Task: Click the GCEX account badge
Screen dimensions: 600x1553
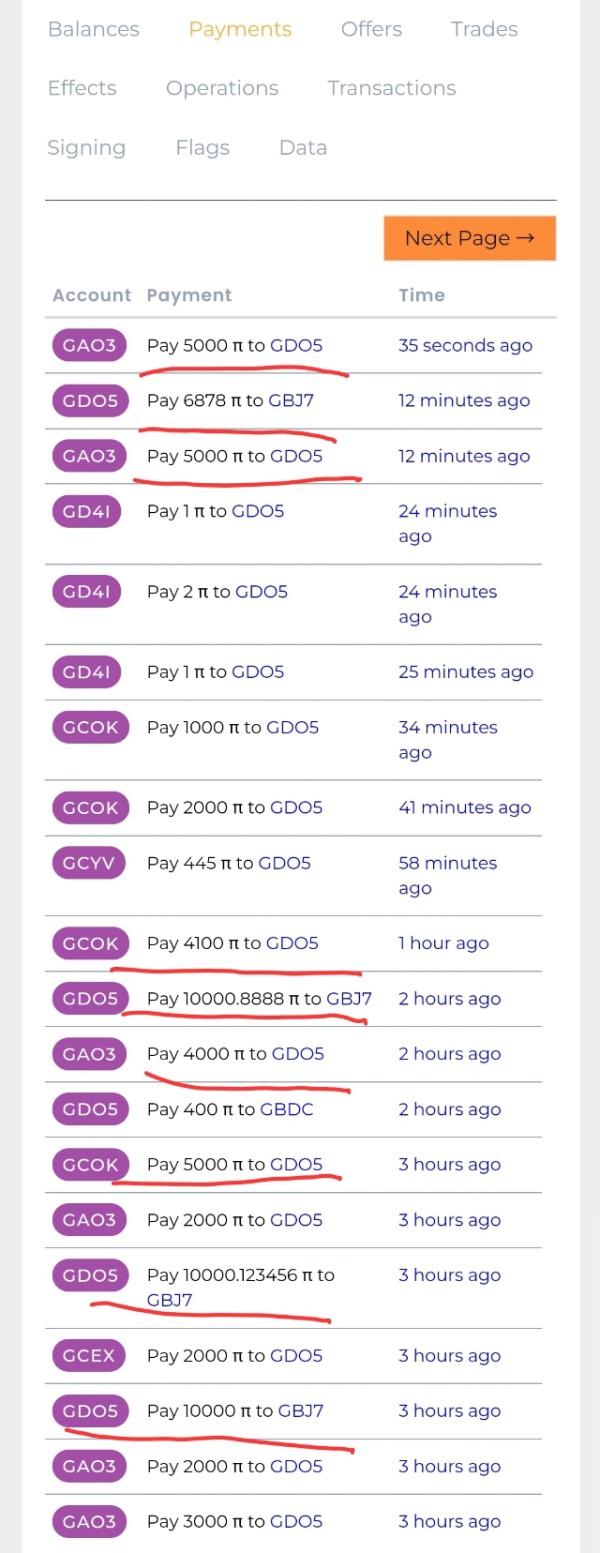Action: 90,1356
